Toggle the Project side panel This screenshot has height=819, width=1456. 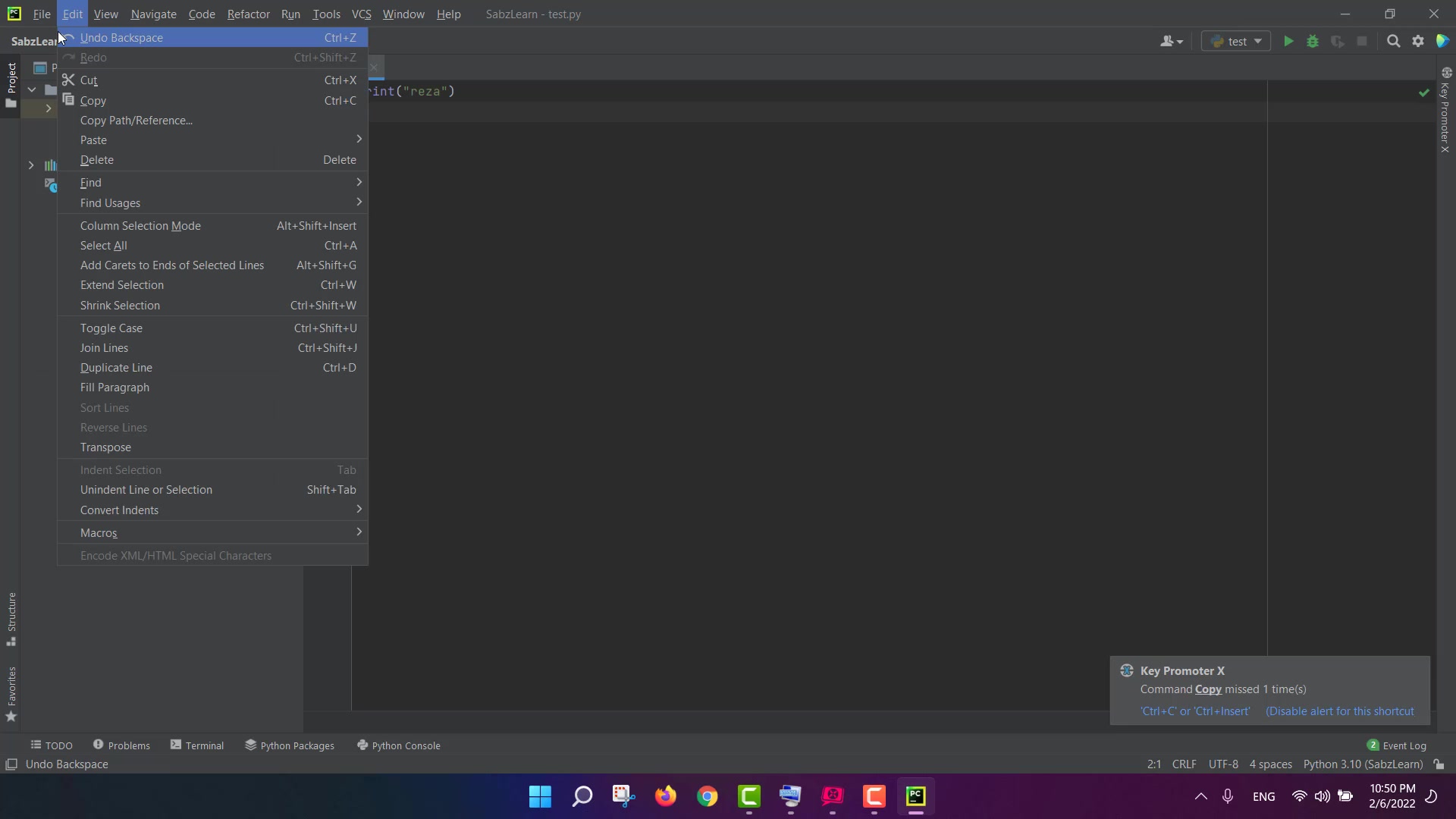pos(11,83)
